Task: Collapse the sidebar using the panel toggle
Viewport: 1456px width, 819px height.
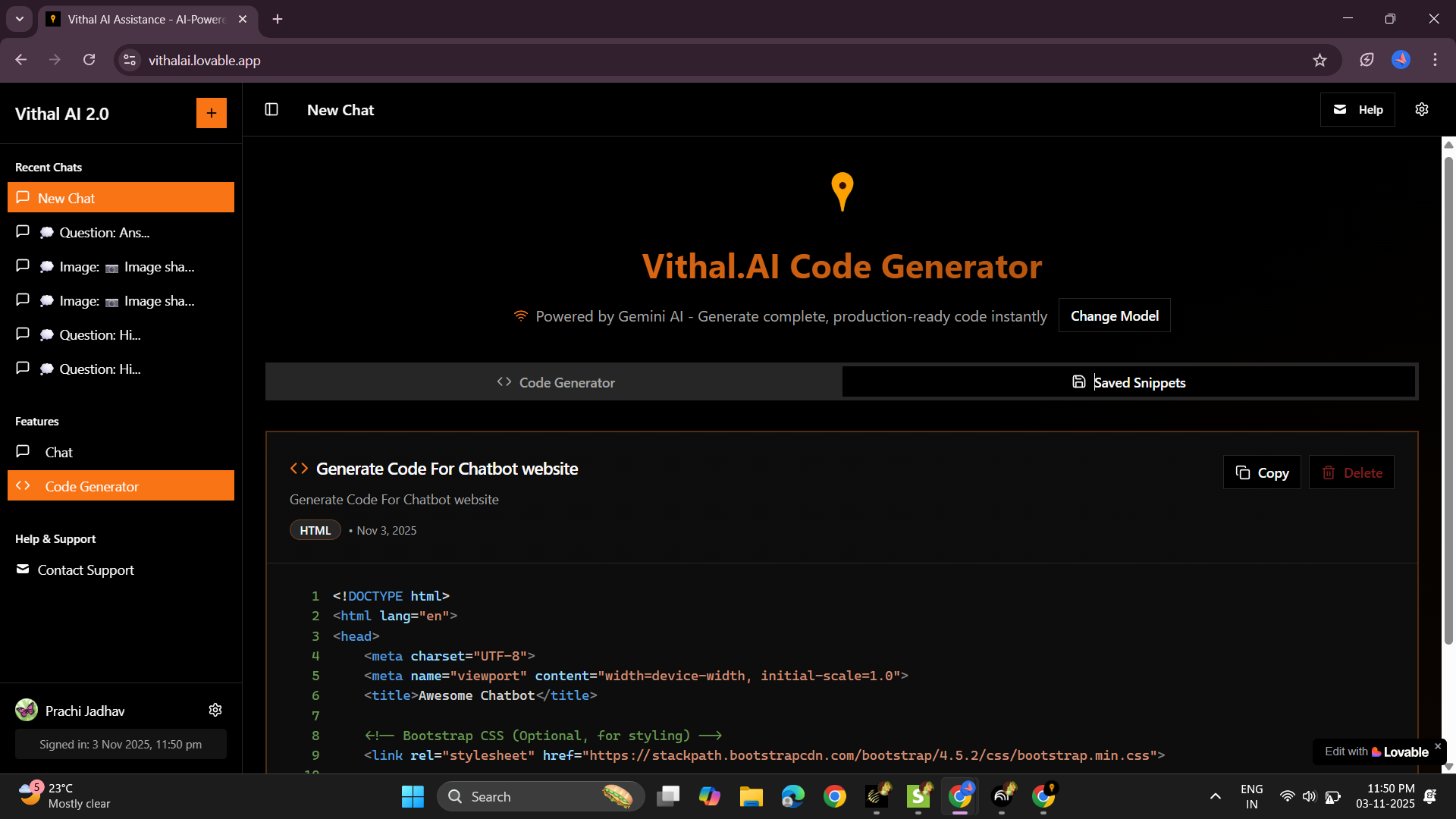Action: click(x=271, y=109)
